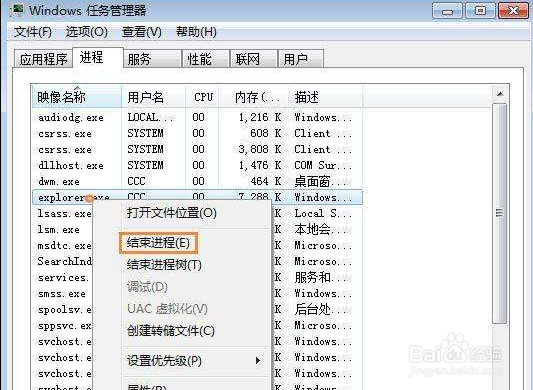Click the 后台处 description of spoolsv
Screen dimensions: 533x390
click(x=321, y=310)
